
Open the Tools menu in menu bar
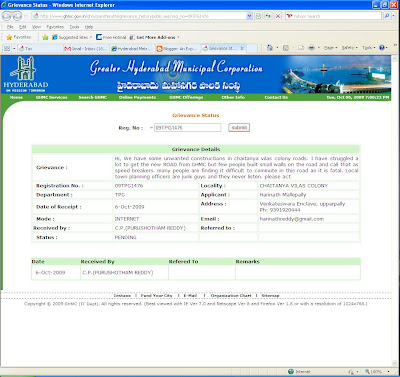[x=74, y=27]
